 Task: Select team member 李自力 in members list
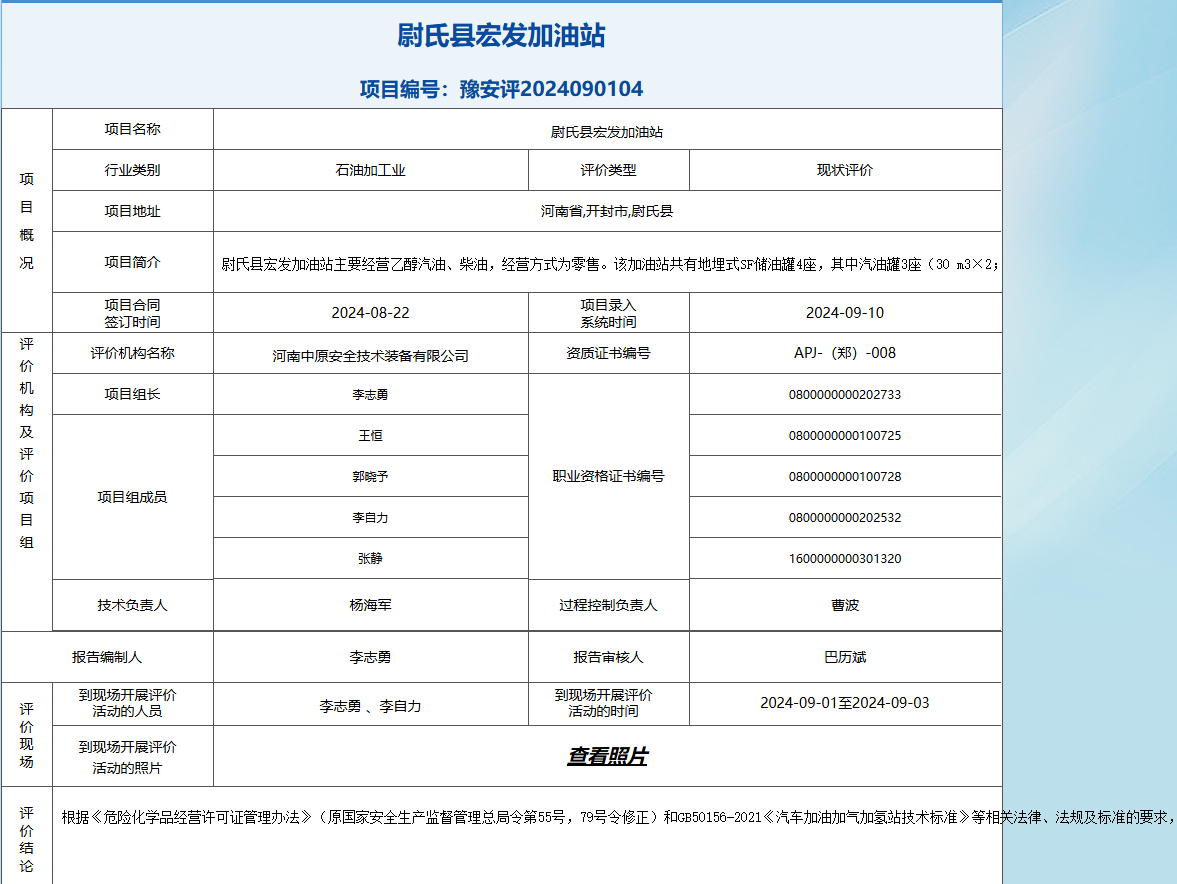[x=370, y=518]
